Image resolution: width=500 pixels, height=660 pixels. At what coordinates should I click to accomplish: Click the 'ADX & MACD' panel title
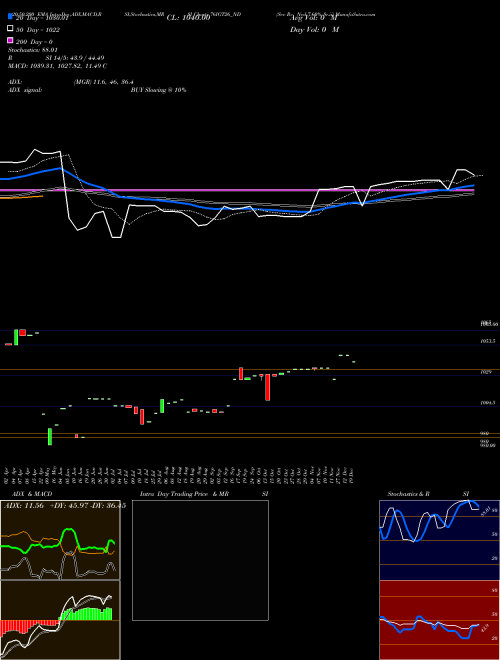coord(32,493)
